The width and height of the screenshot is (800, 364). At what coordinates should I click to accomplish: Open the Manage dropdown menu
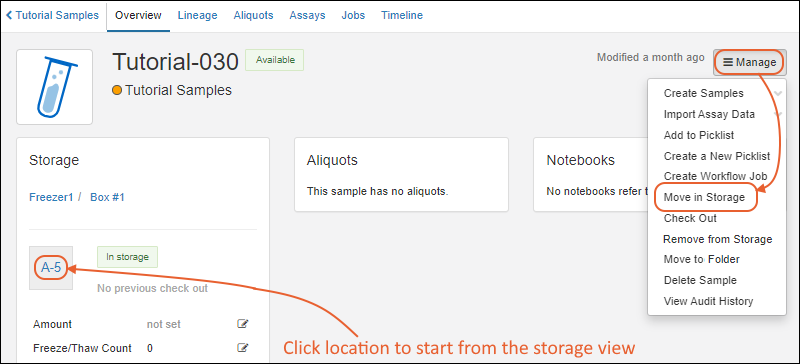[749, 62]
